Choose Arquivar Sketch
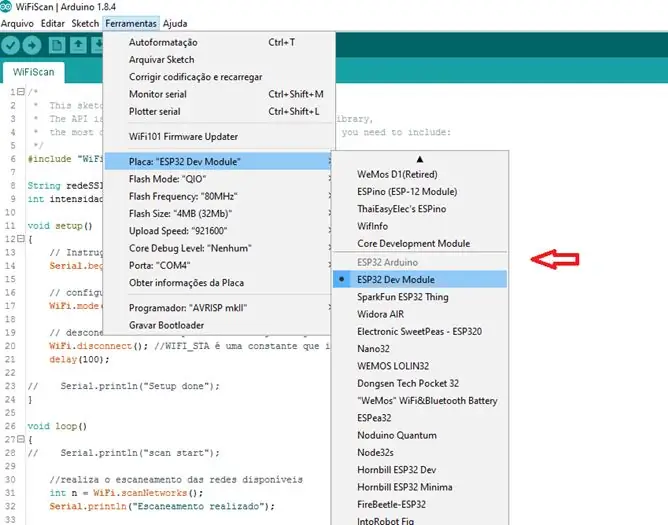Viewport: 668px width, 525px height. [218, 60]
